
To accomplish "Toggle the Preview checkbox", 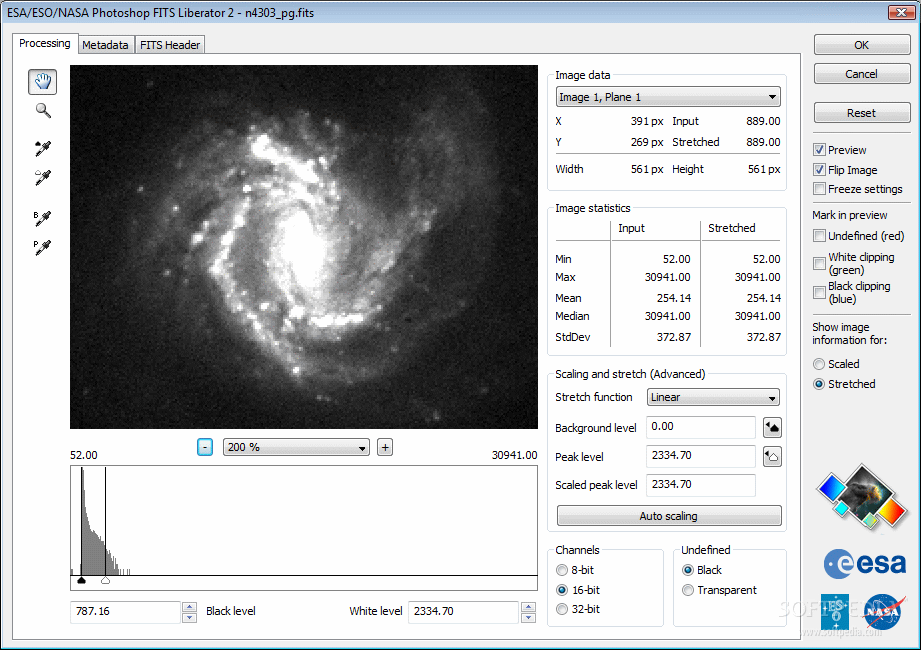I will [819, 150].
